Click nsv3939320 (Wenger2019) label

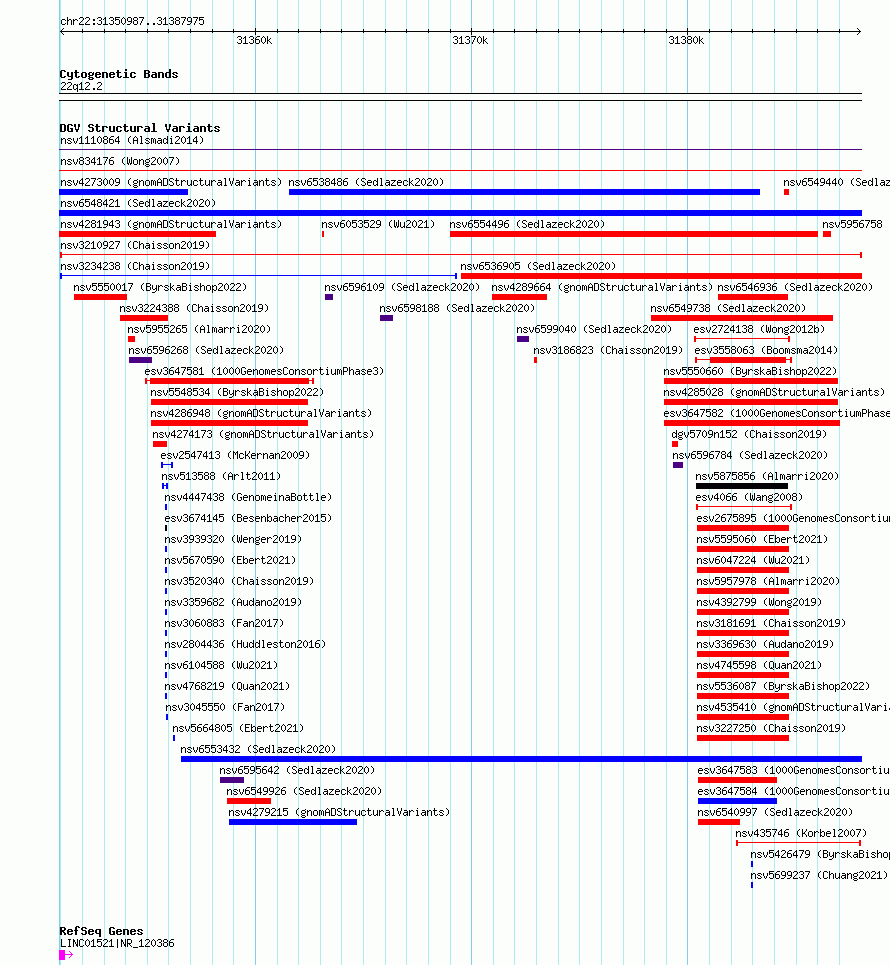pyautogui.click(x=233, y=539)
